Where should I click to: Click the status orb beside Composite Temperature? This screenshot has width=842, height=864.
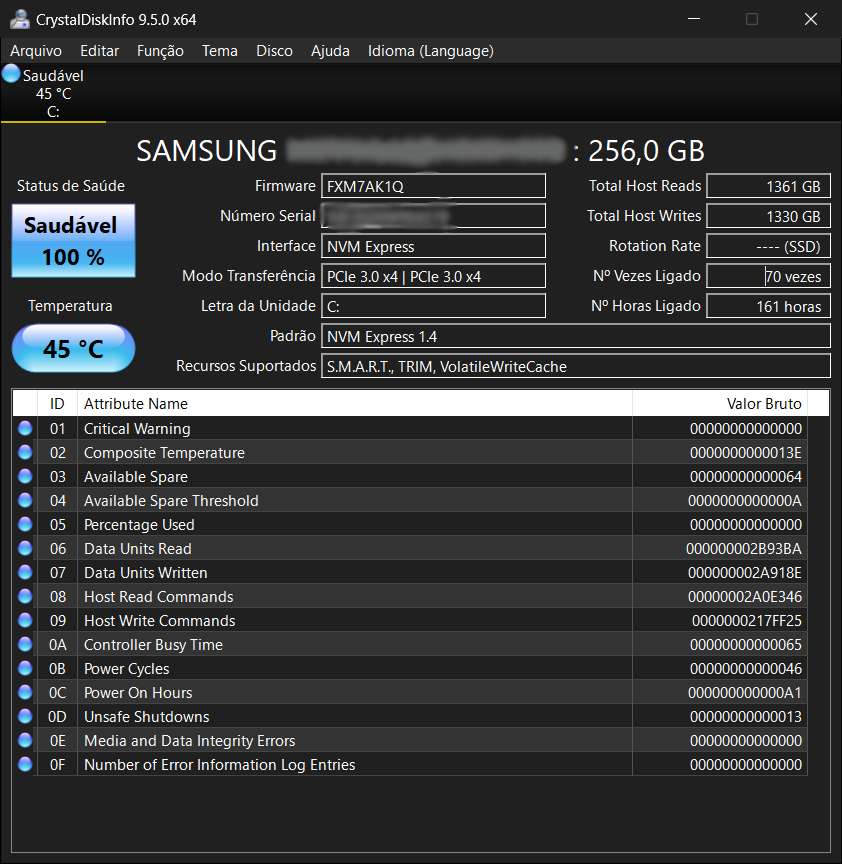[x=25, y=452]
